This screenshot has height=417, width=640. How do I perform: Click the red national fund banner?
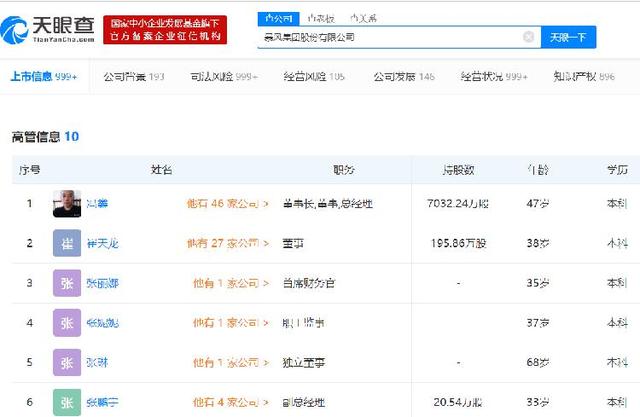pyautogui.click(x=165, y=30)
